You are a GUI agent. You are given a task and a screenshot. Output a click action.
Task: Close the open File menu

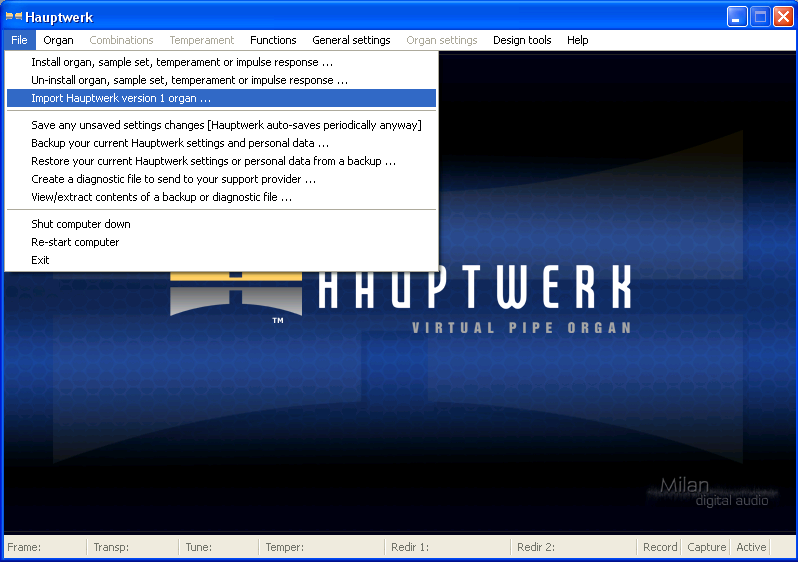(19, 40)
